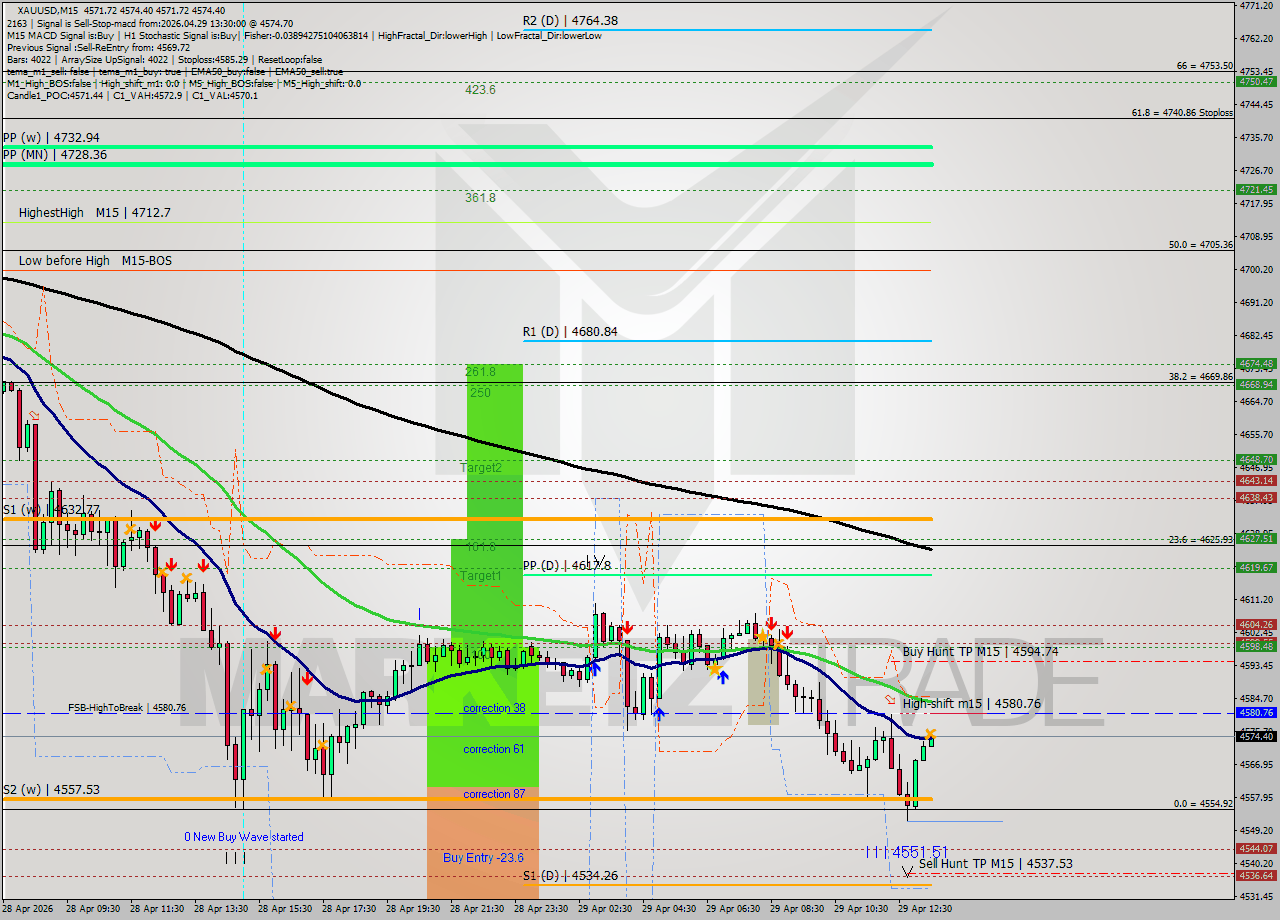1280x920 pixels.
Task: Select the 0 New Buy Wave started text
Action: [243, 837]
